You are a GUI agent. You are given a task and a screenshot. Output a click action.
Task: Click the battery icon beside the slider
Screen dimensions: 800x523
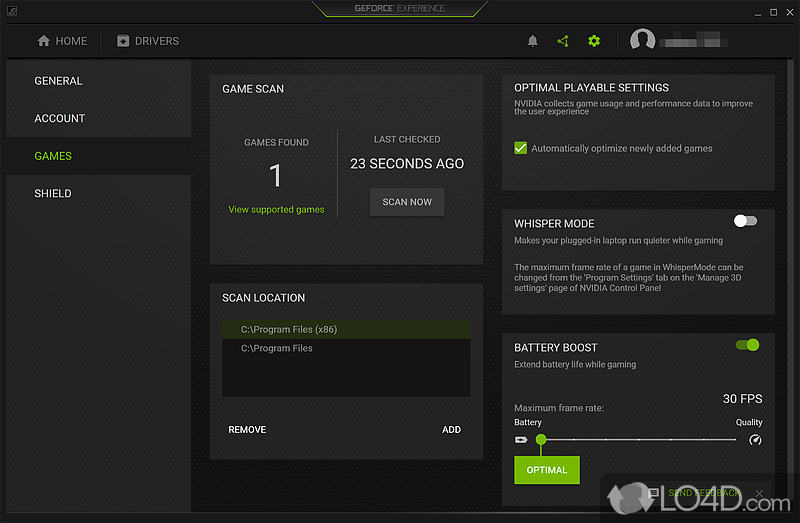(520, 439)
